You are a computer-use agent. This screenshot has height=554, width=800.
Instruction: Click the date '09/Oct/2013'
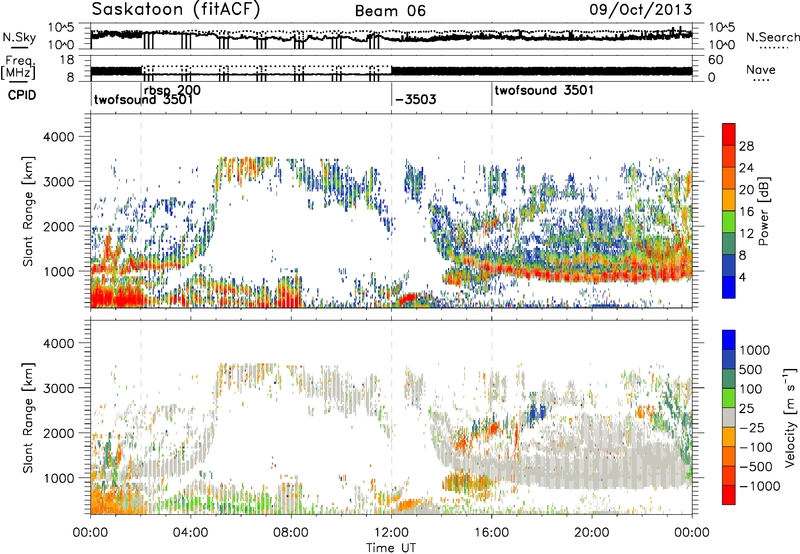[641, 10]
